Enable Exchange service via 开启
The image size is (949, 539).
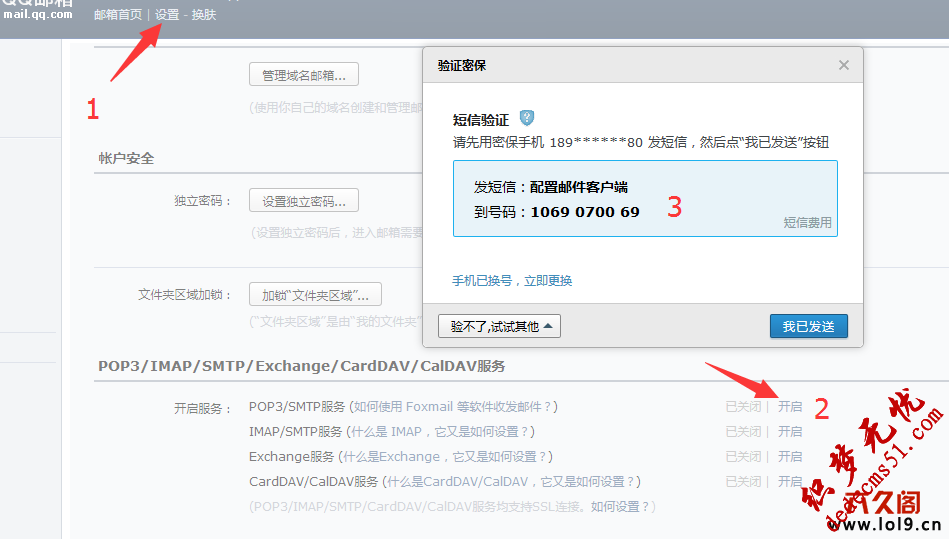click(x=790, y=457)
